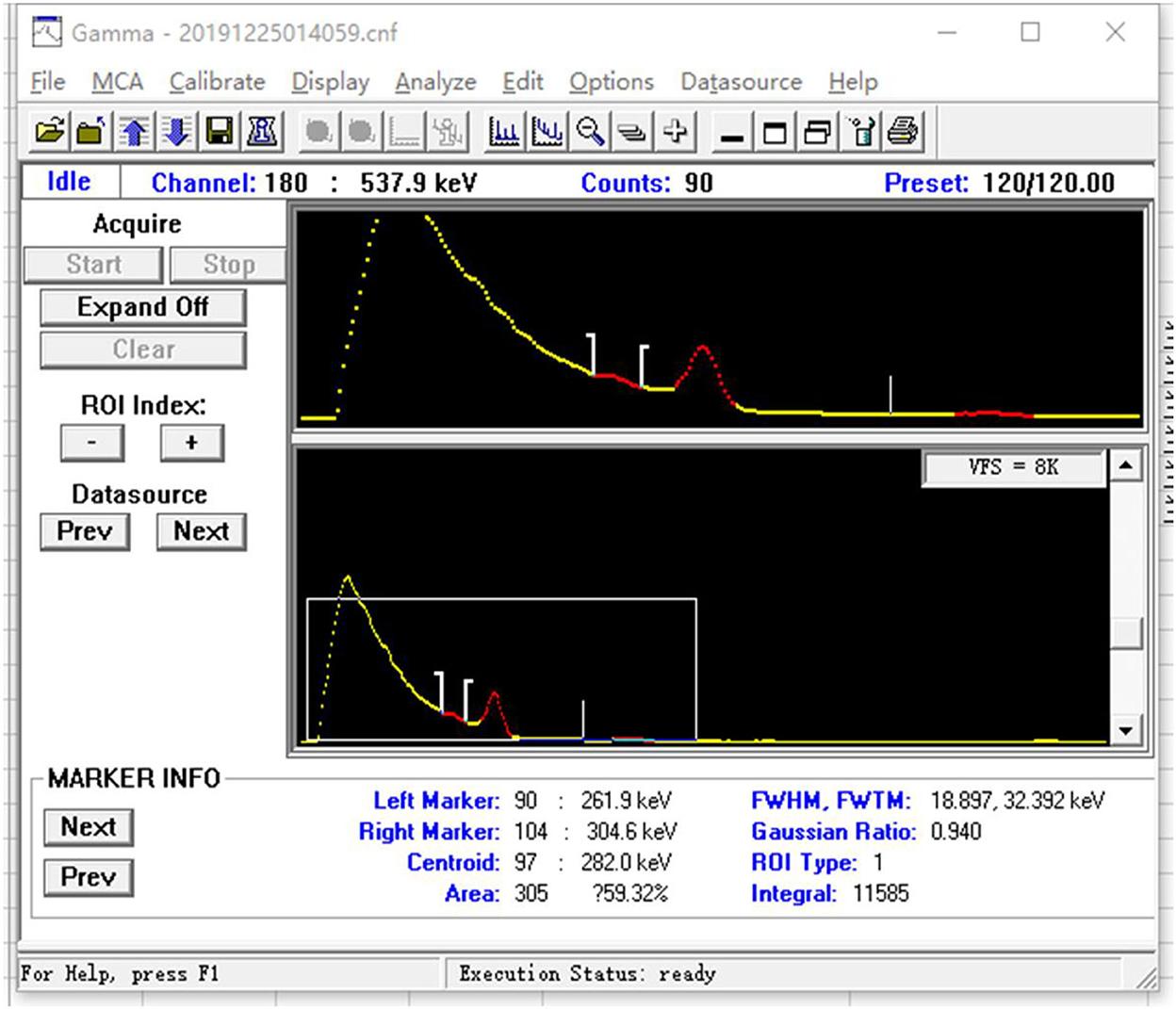
Task: Click the right ROI marker in expanded spectrum
Action: [644, 366]
